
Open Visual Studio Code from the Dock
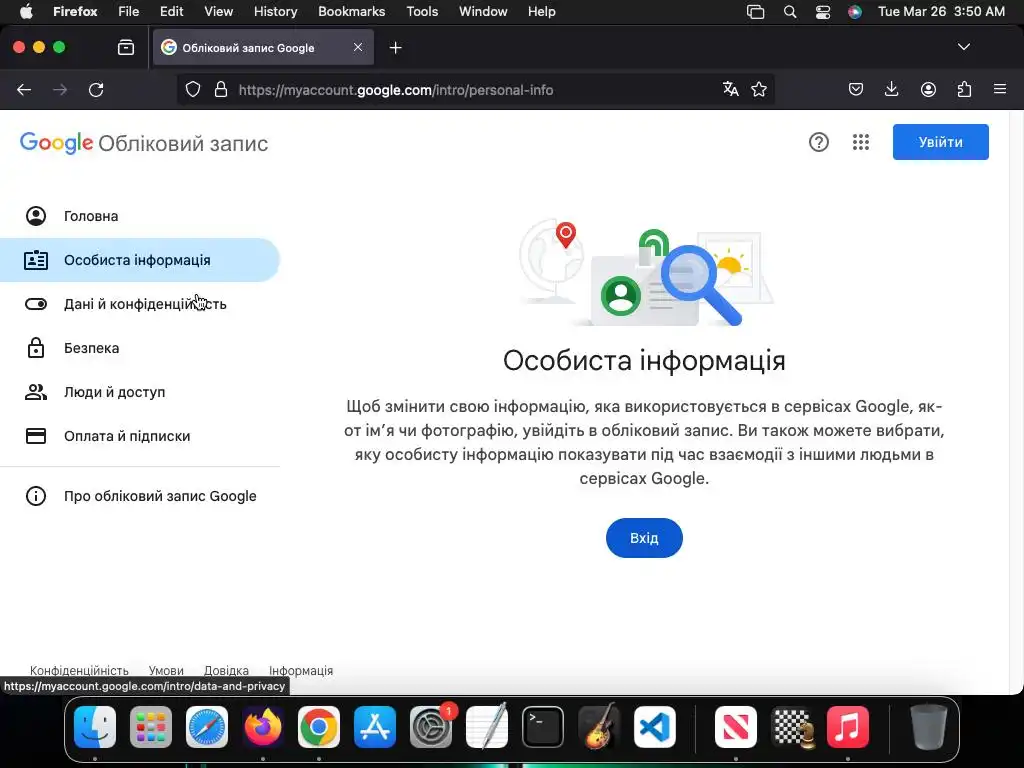[654, 727]
